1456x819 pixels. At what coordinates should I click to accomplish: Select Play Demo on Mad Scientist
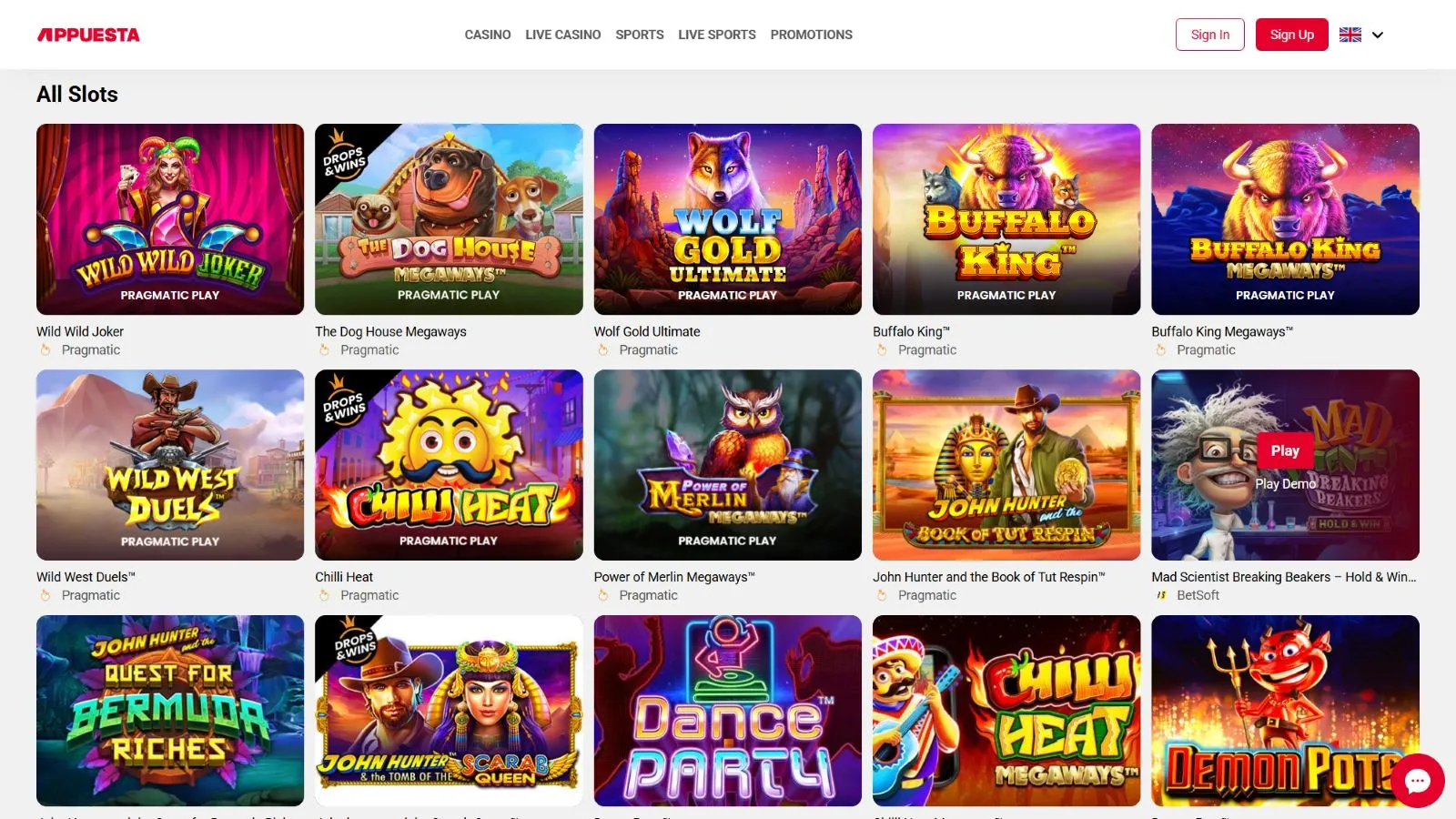(x=1285, y=484)
